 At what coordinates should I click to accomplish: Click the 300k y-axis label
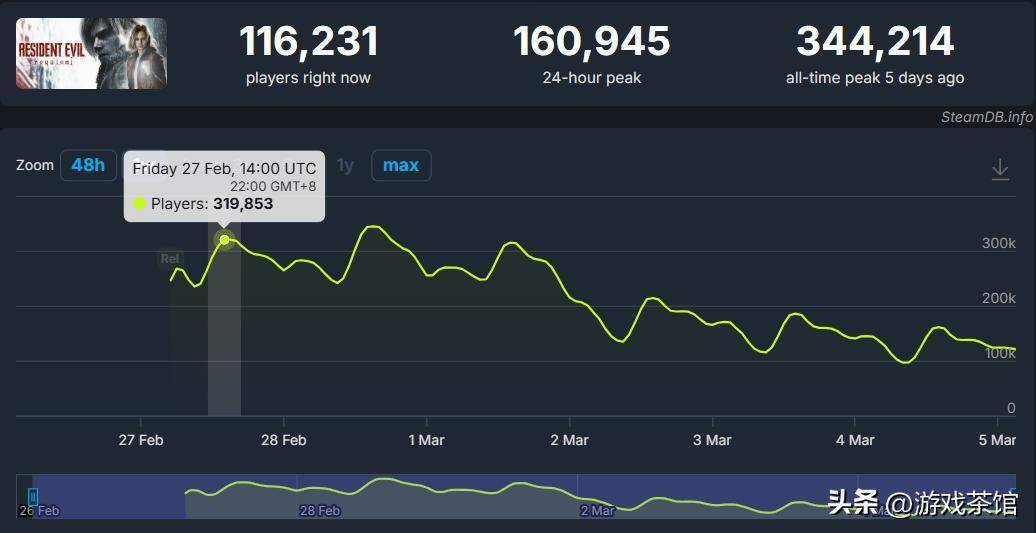point(998,244)
